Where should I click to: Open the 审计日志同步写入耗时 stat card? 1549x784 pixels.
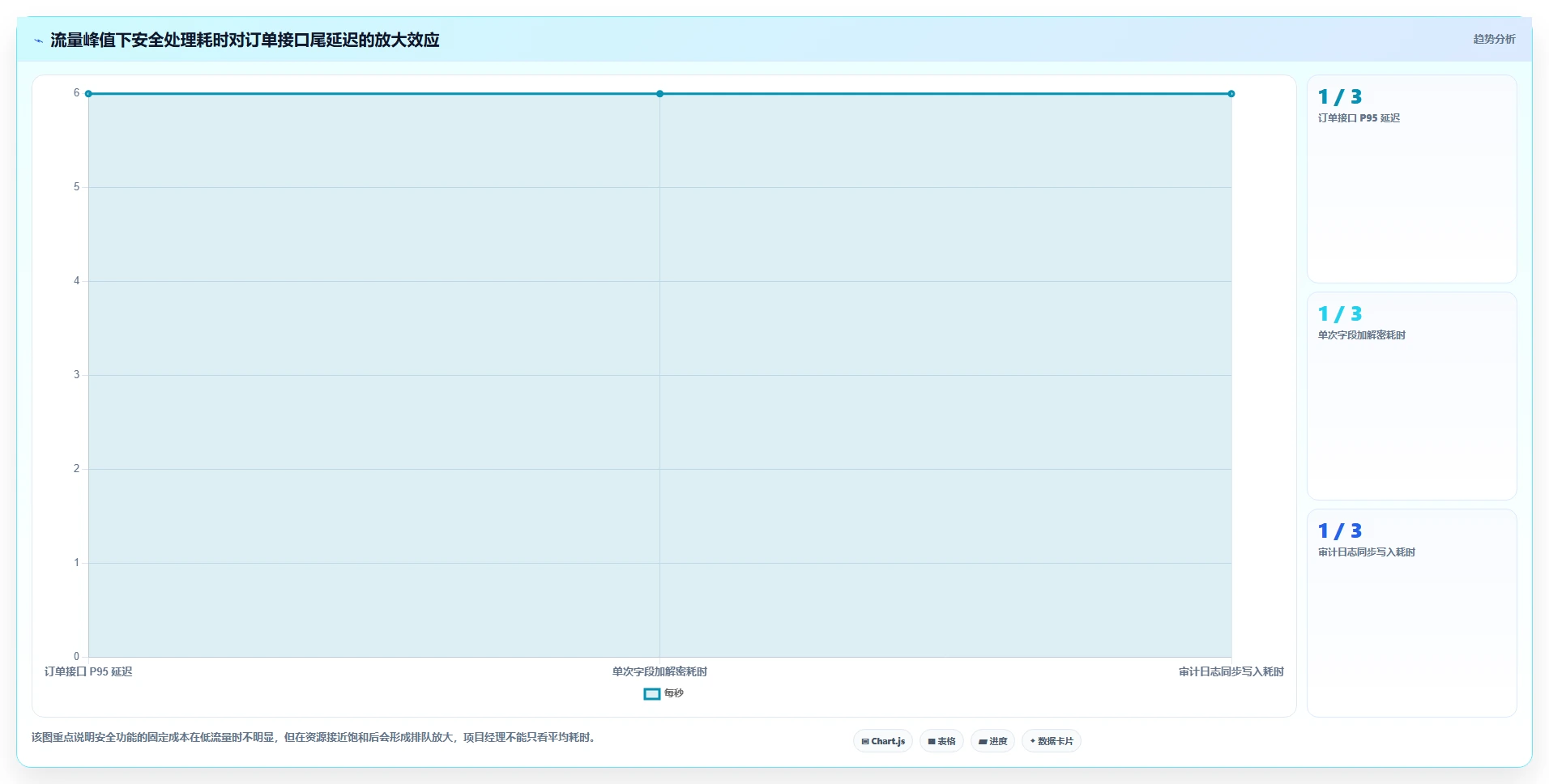pyautogui.click(x=1411, y=613)
